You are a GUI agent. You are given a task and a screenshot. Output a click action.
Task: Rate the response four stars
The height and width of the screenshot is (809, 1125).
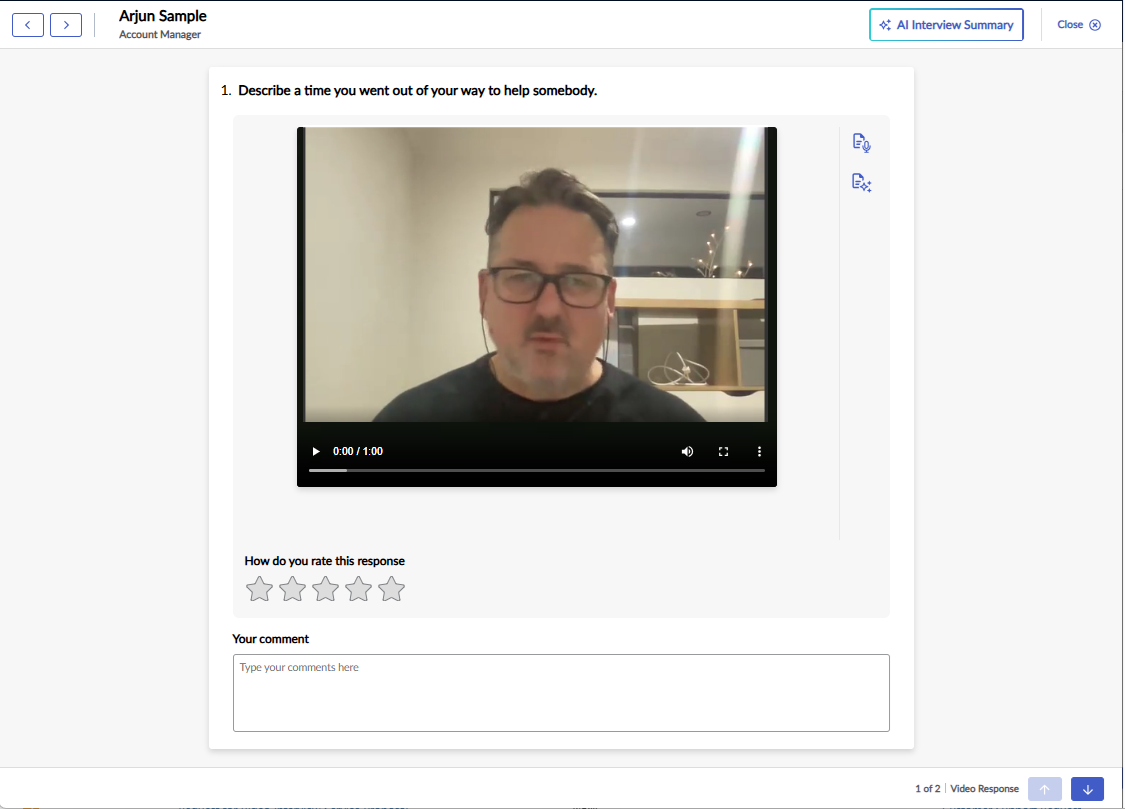[x=359, y=590]
